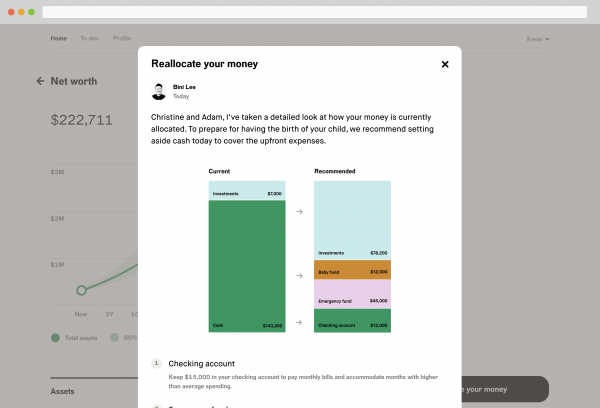Image resolution: width=600 pixels, height=408 pixels.
Task: Click the circle marker on the net worth line
Action: [x=82, y=290]
